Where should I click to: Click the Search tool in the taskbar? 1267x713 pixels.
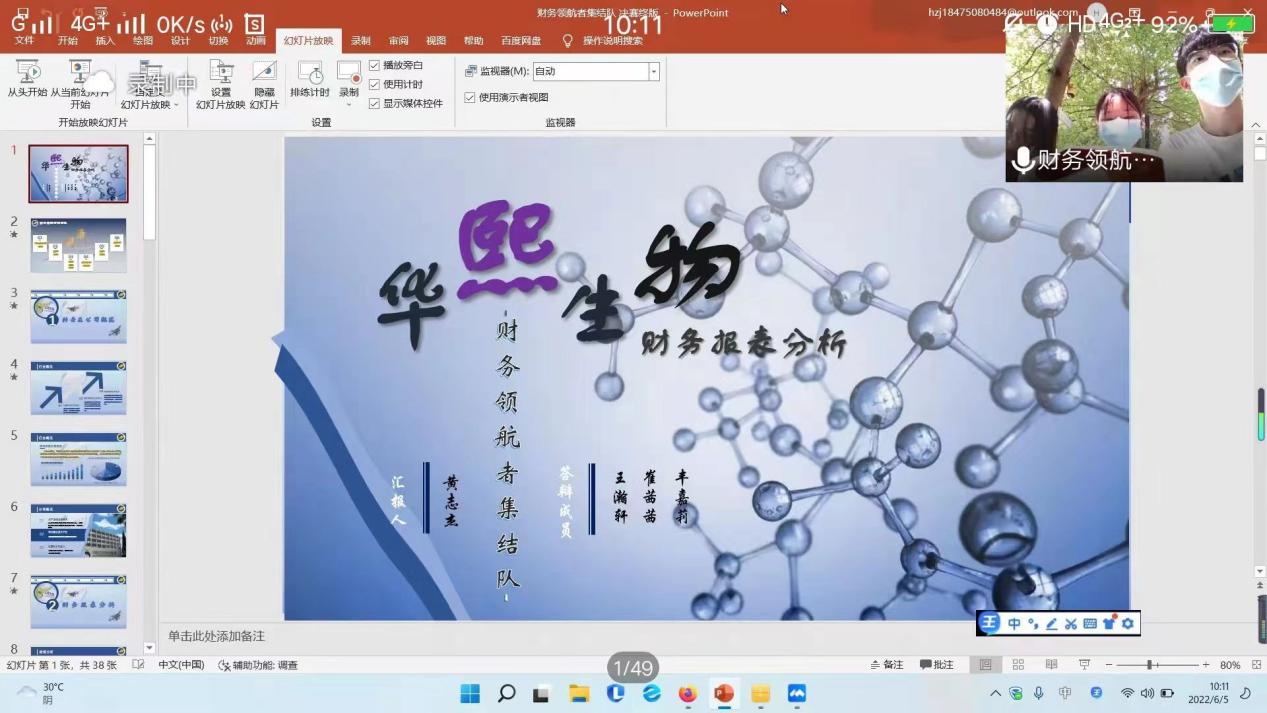tap(506, 693)
